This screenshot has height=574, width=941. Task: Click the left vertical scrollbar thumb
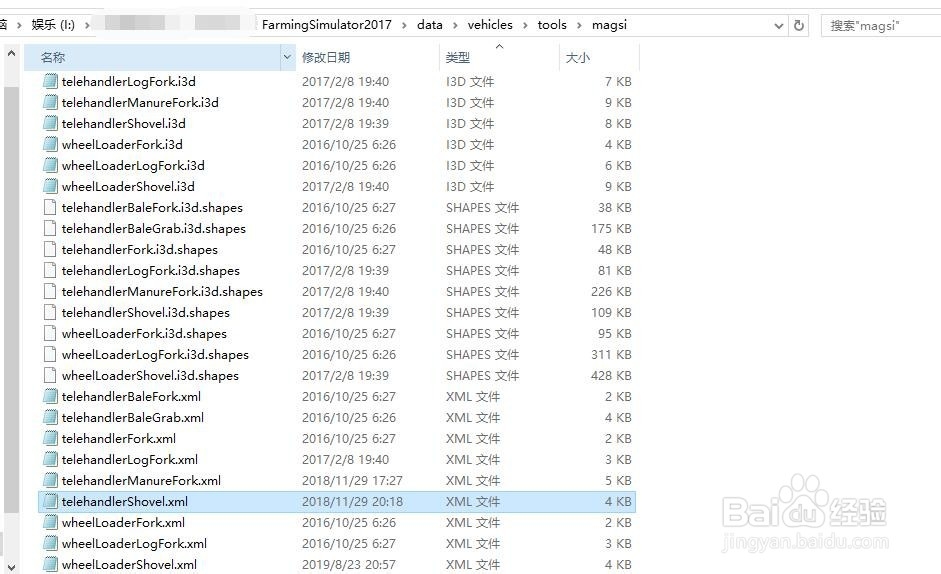[11, 300]
